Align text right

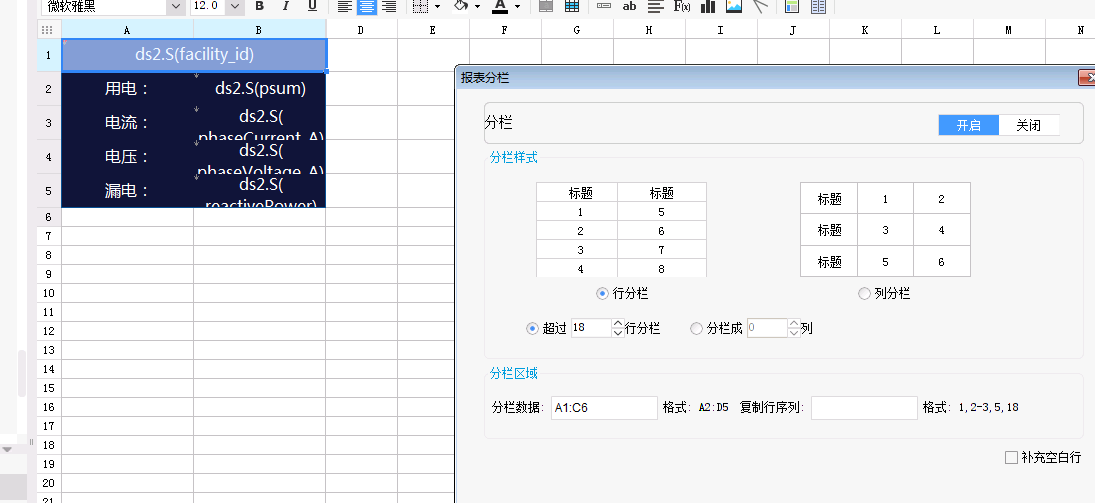coord(389,6)
